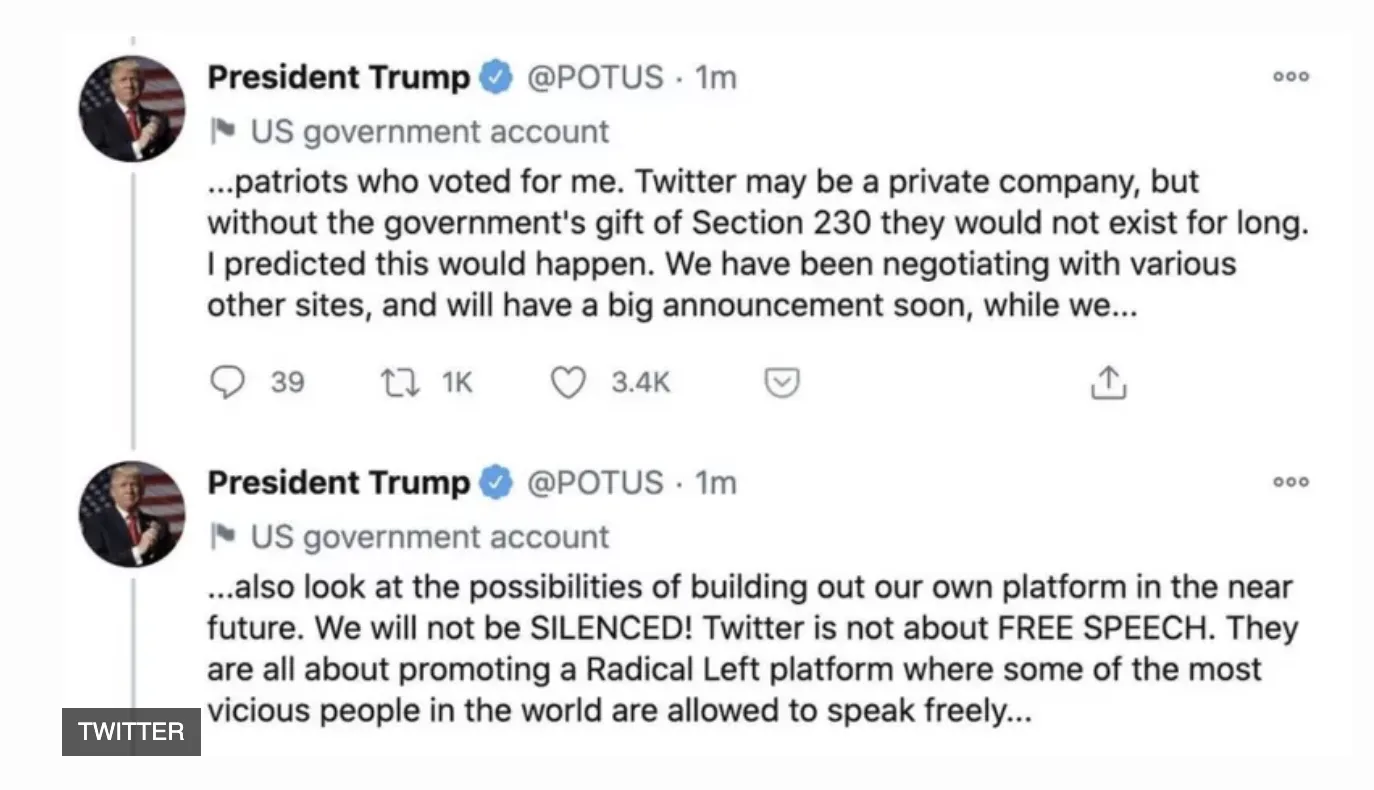Click the verified badge on the second tweet
The height and width of the screenshot is (790, 1374).
(496, 483)
